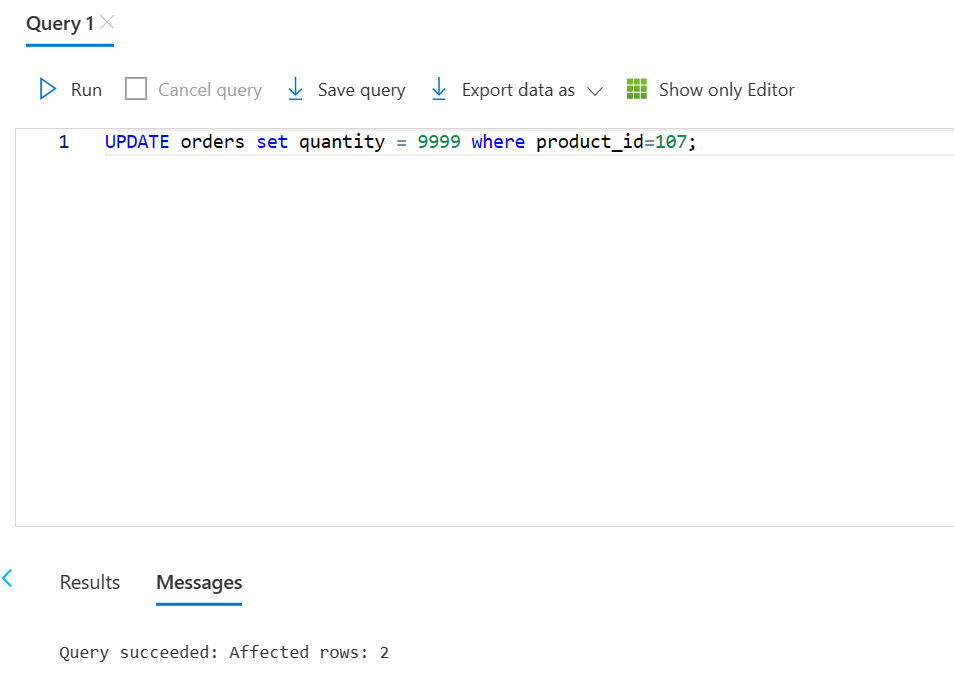Click the green grid Show only Editor icon

636,89
